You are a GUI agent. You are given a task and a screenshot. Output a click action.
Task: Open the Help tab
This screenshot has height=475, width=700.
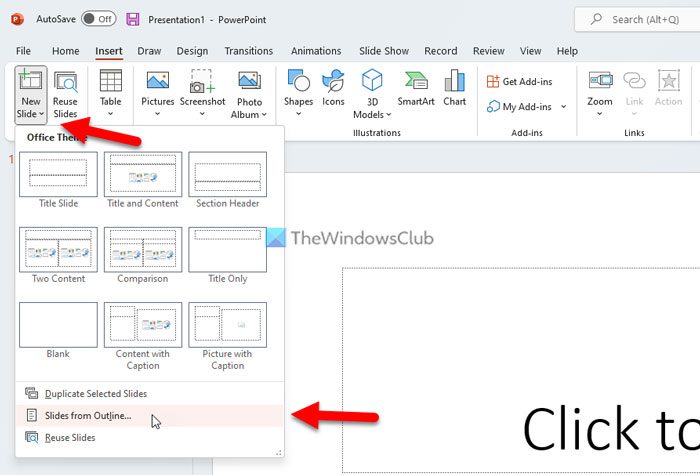[x=567, y=51]
